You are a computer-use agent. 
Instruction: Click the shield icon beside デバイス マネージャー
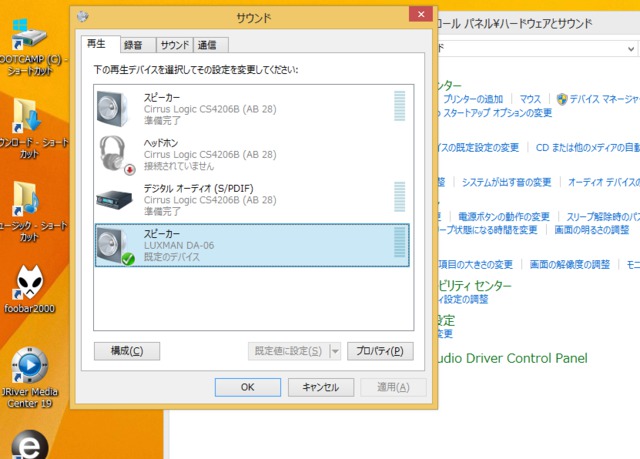[562, 99]
